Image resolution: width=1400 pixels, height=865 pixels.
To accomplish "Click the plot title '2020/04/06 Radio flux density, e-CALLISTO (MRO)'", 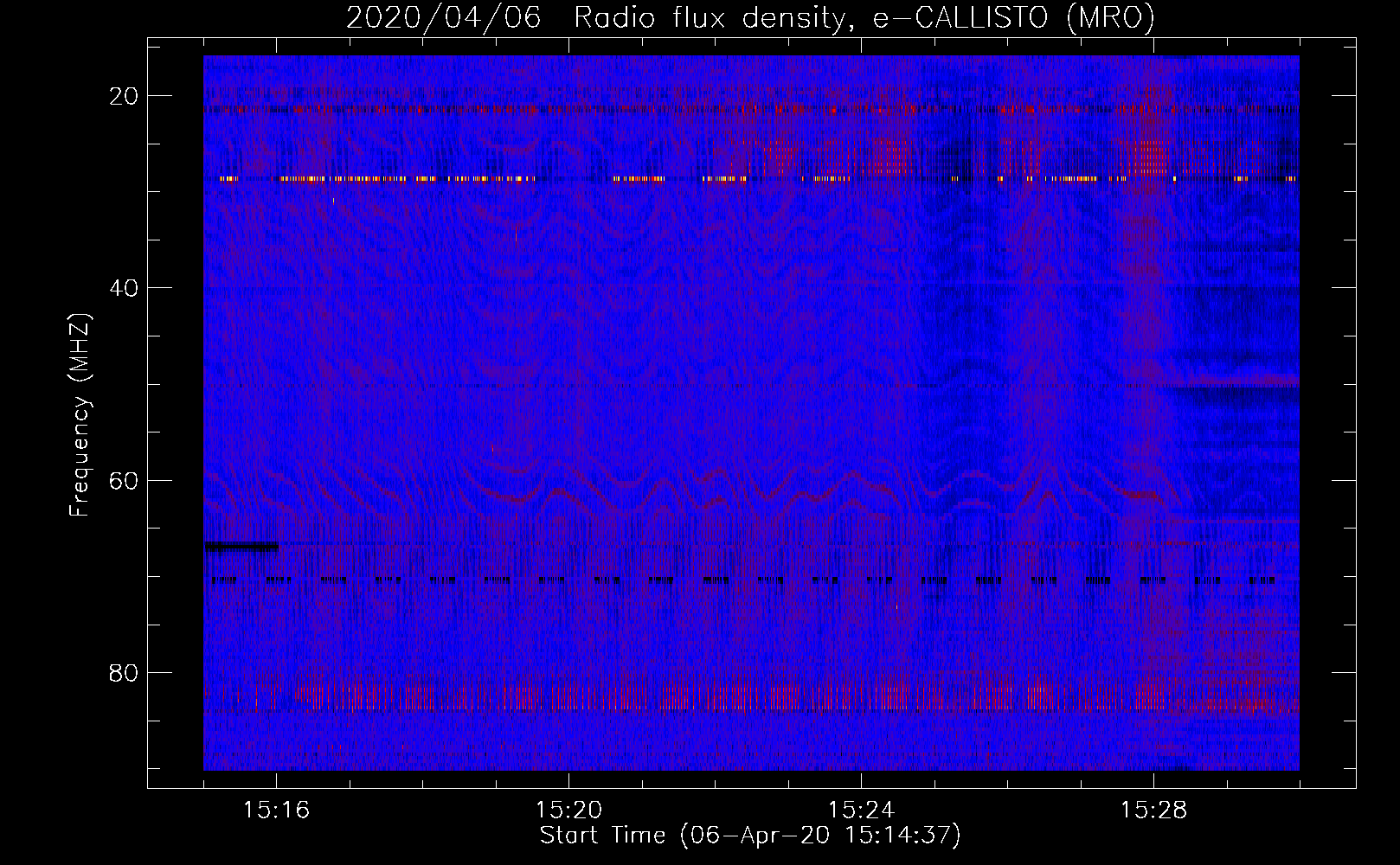I will tap(750, 17).
